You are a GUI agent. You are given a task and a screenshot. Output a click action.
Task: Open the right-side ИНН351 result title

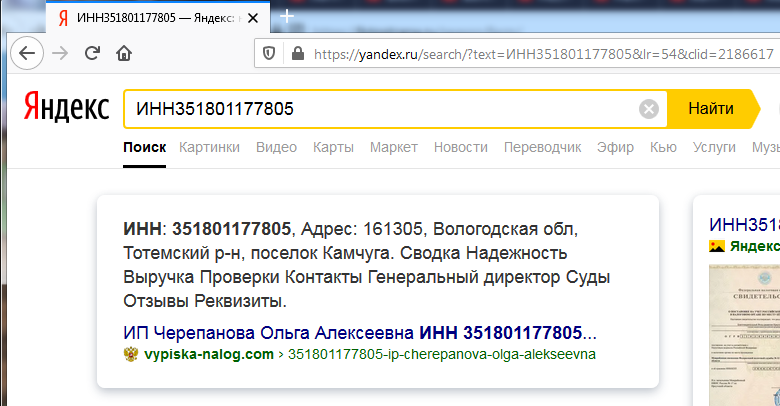744,225
